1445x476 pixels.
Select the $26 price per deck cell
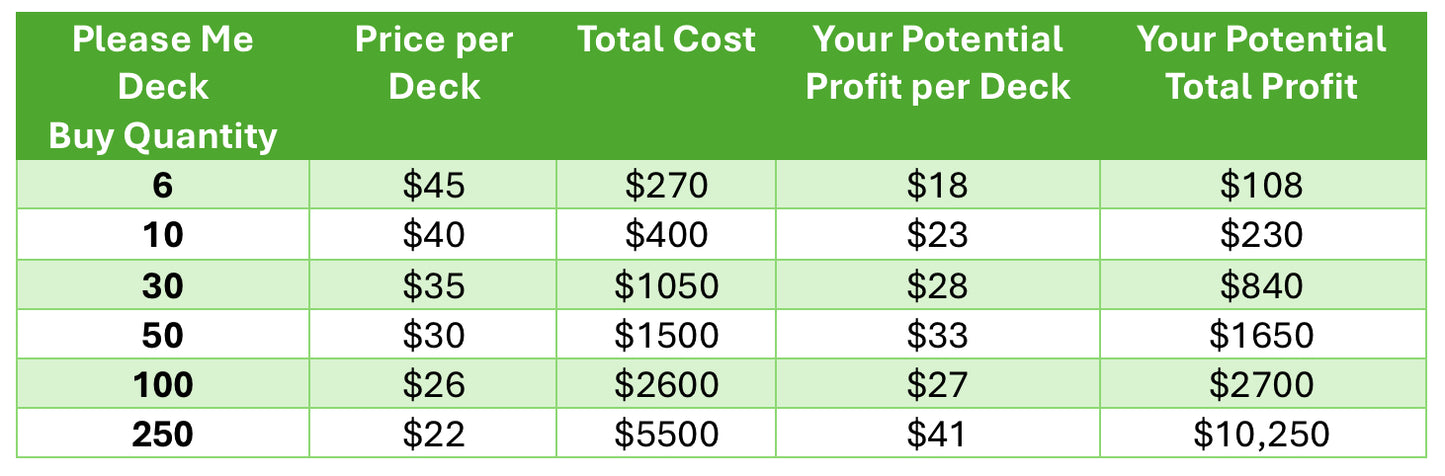click(x=433, y=383)
